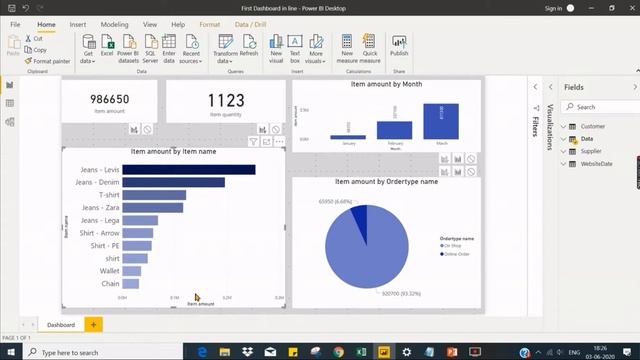The width and height of the screenshot is (640, 360).
Task: Open the View ribbon tab
Action: (x=150, y=24)
